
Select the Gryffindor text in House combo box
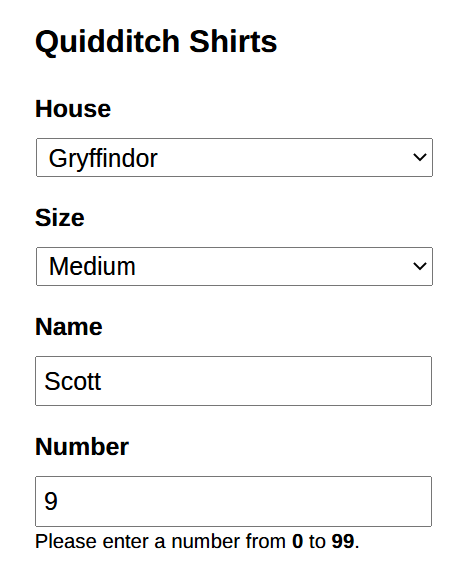click(x=103, y=158)
